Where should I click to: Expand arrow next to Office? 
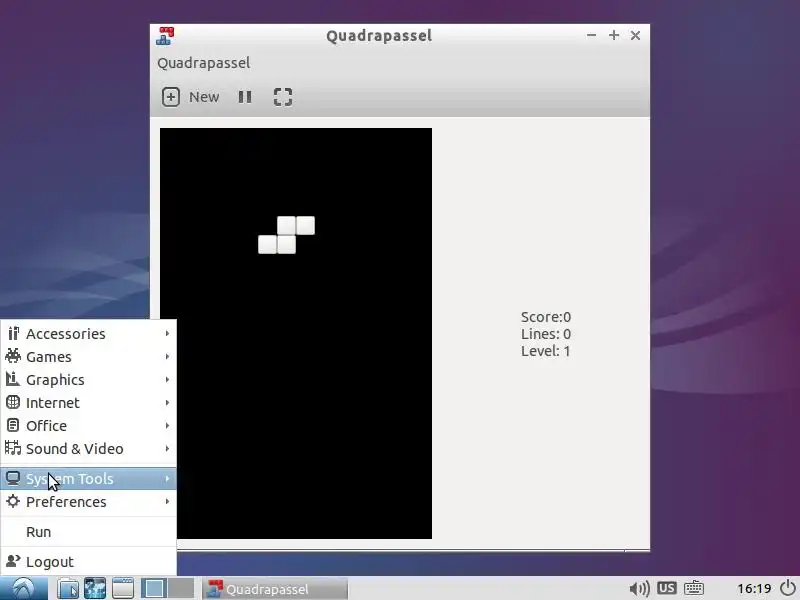(167, 426)
